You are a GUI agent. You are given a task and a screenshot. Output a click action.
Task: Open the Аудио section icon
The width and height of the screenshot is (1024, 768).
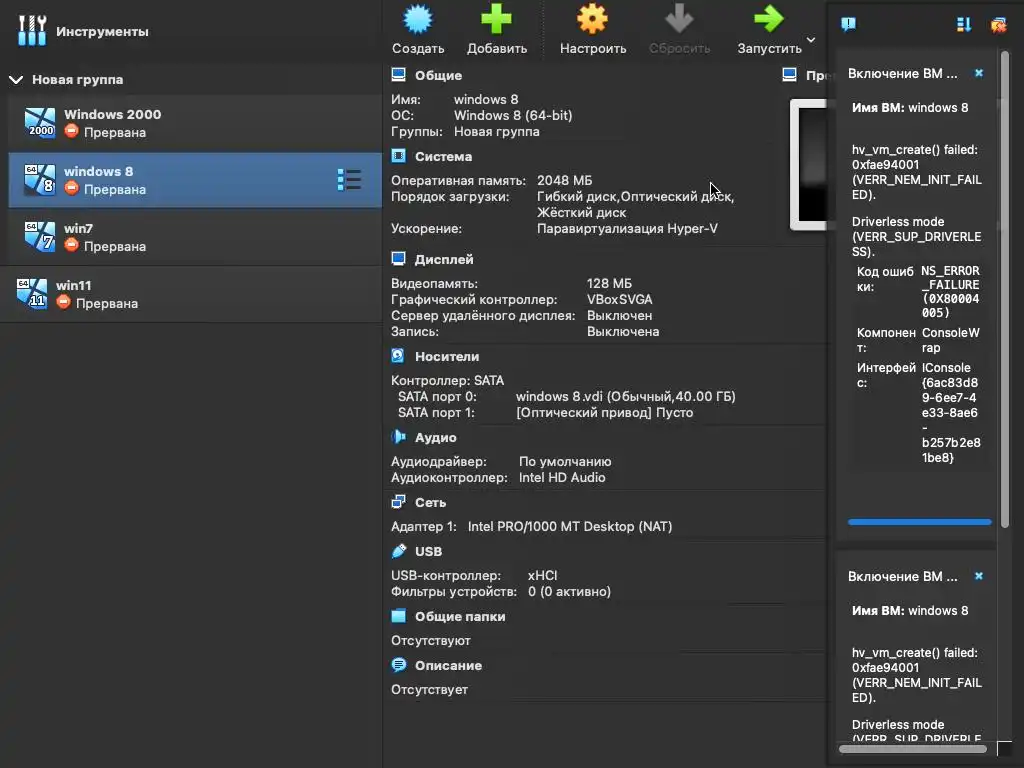398,436
